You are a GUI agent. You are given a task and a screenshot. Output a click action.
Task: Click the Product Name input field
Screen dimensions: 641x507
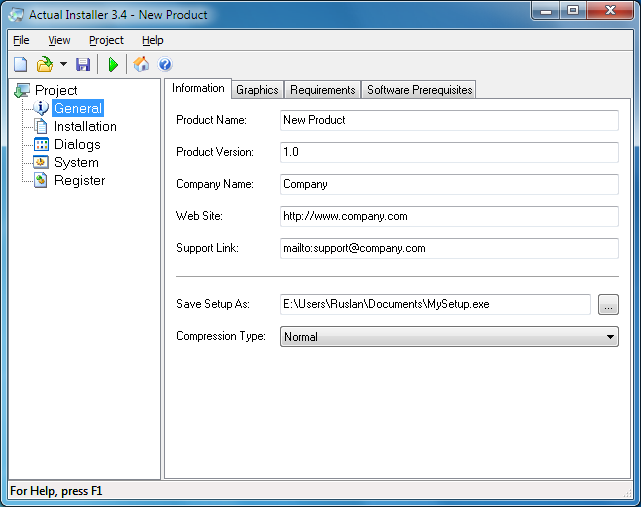449,120
